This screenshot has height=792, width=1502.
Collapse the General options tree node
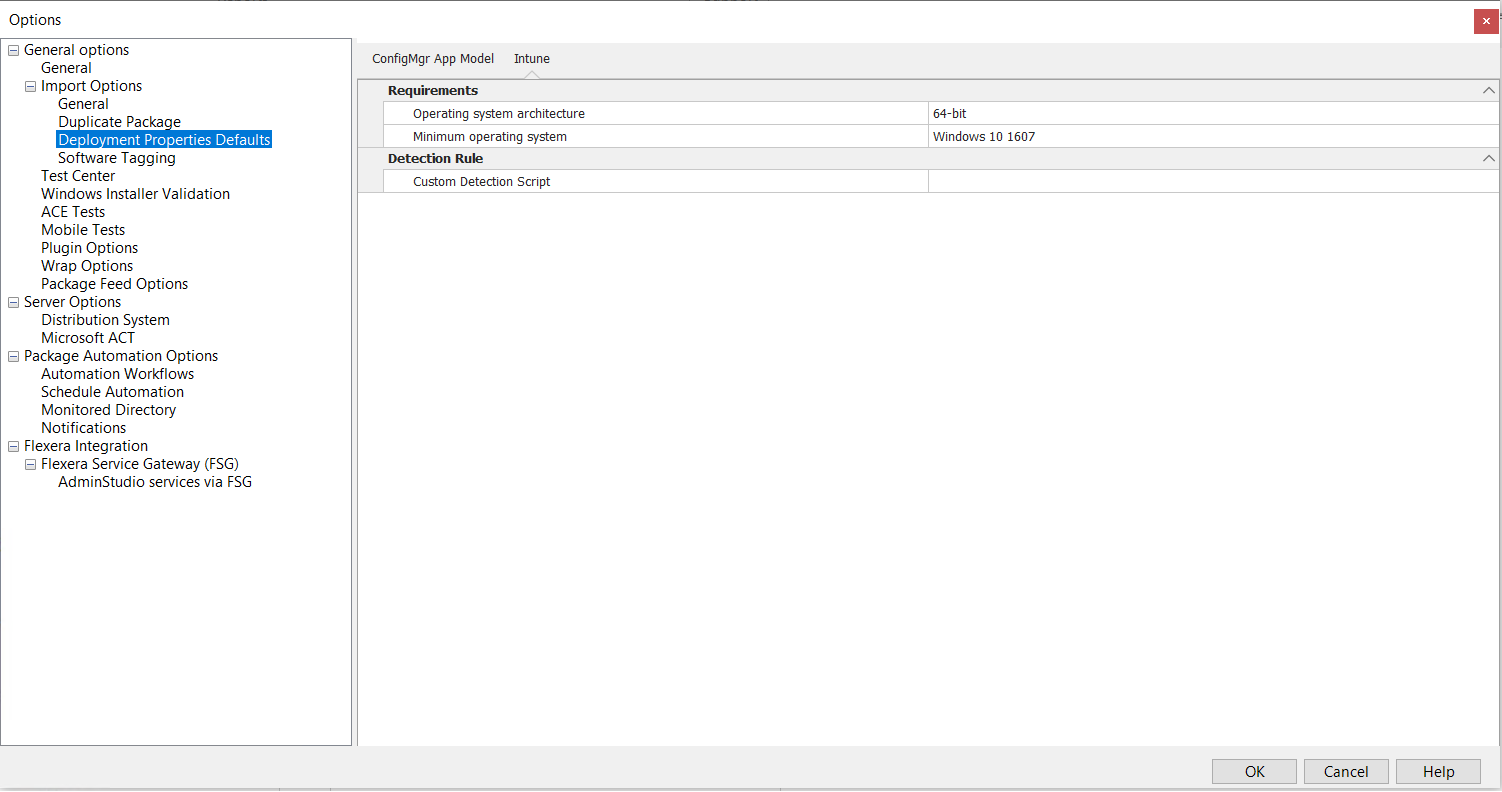pyautogui.click(x=13, y=49)
